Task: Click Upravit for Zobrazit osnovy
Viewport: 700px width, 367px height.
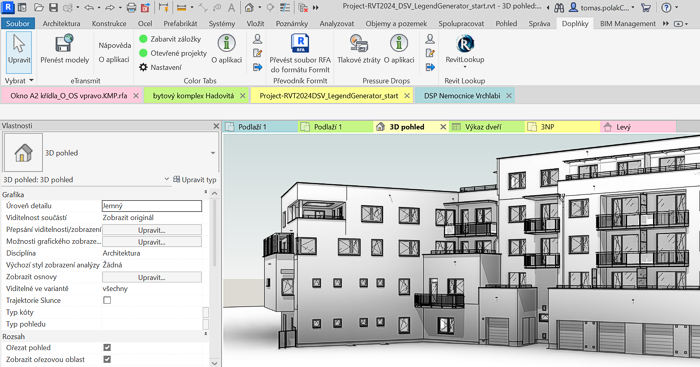Action: click(152, 277)
